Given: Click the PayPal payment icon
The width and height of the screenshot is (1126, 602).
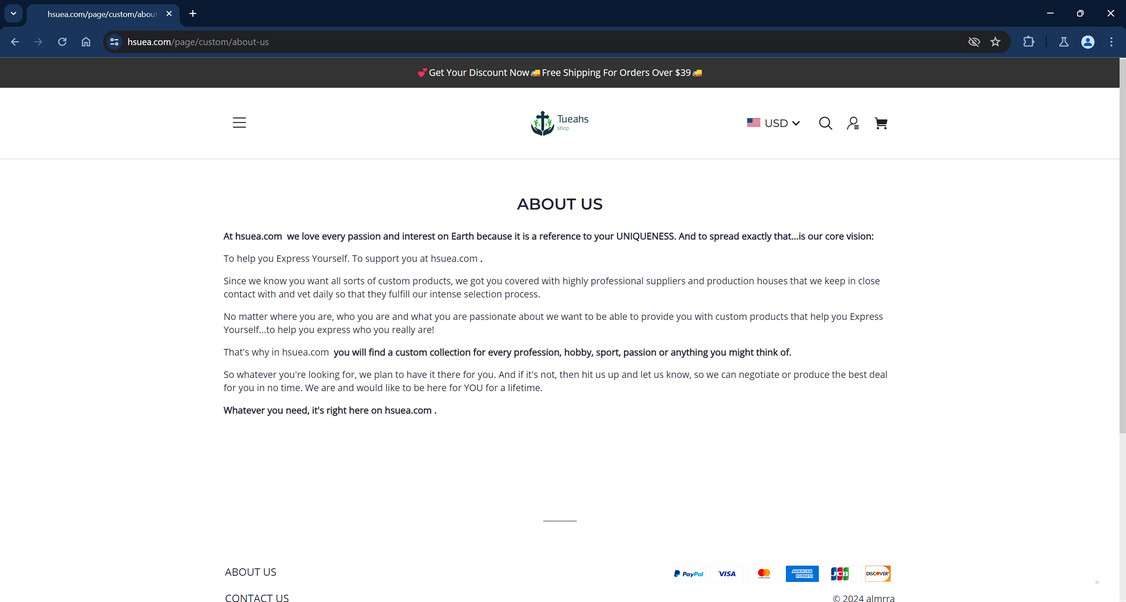Looking at the screenshot, I should 689,573.
